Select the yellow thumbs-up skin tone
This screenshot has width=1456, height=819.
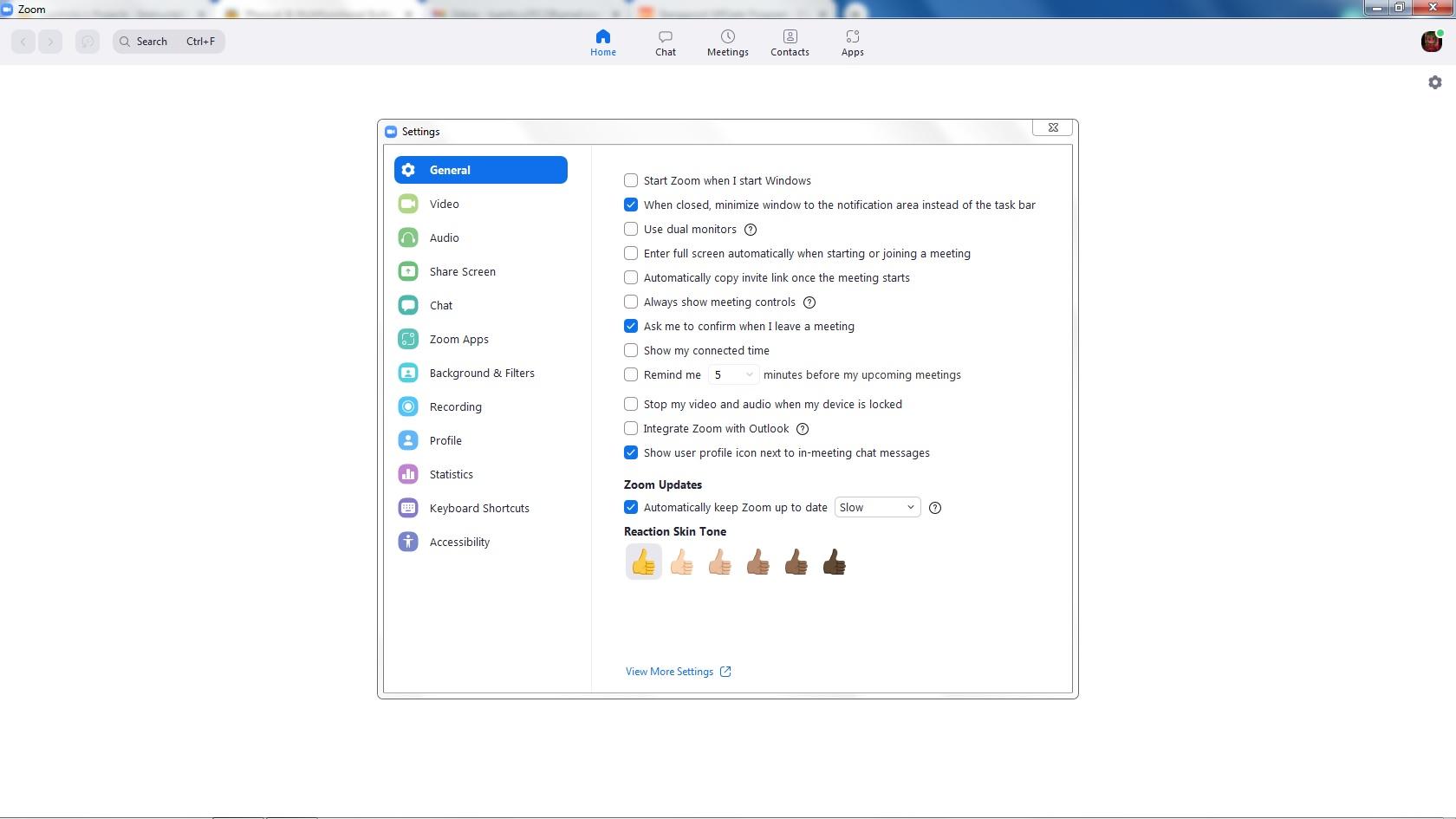(x=643, y=562)
